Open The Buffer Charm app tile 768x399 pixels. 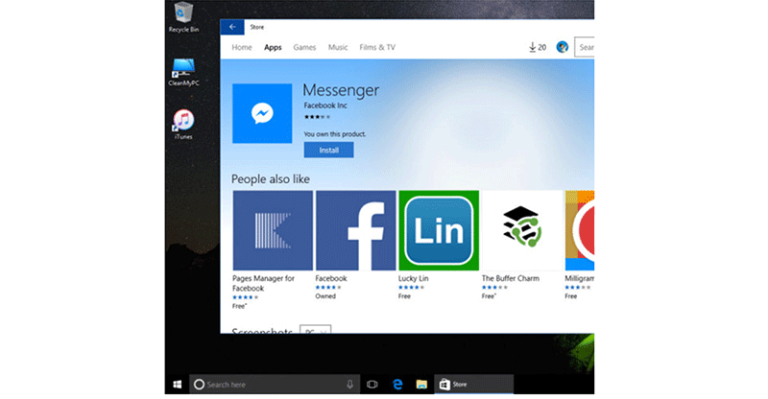tap(522, 230)
